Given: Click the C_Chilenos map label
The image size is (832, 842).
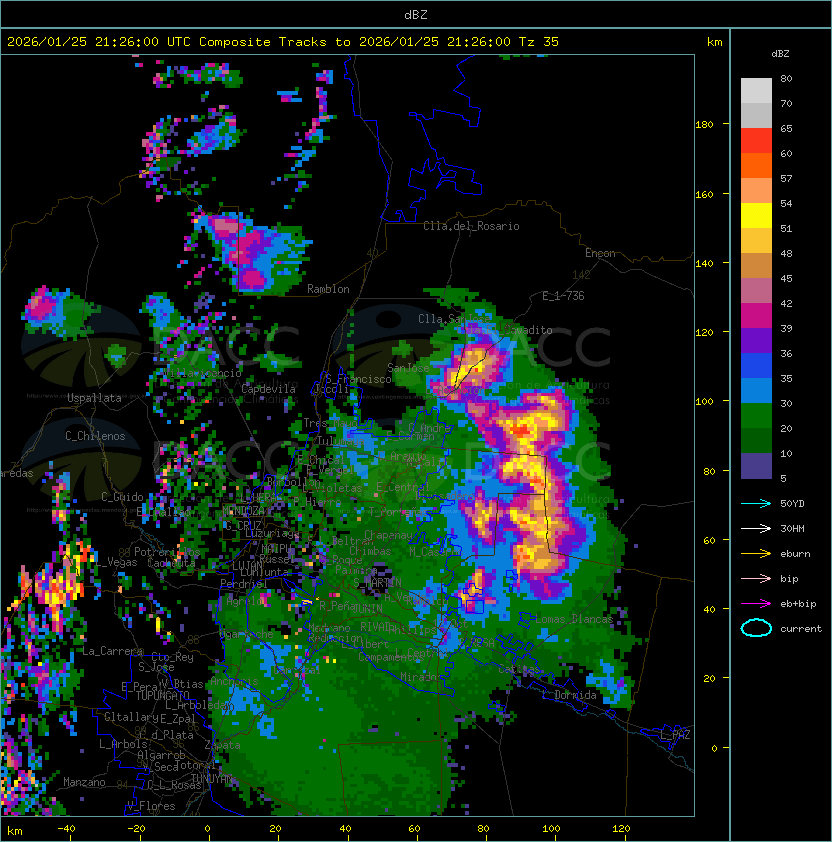Looking at the screenshot, I should pyautogui.click(x=95, y=436).
